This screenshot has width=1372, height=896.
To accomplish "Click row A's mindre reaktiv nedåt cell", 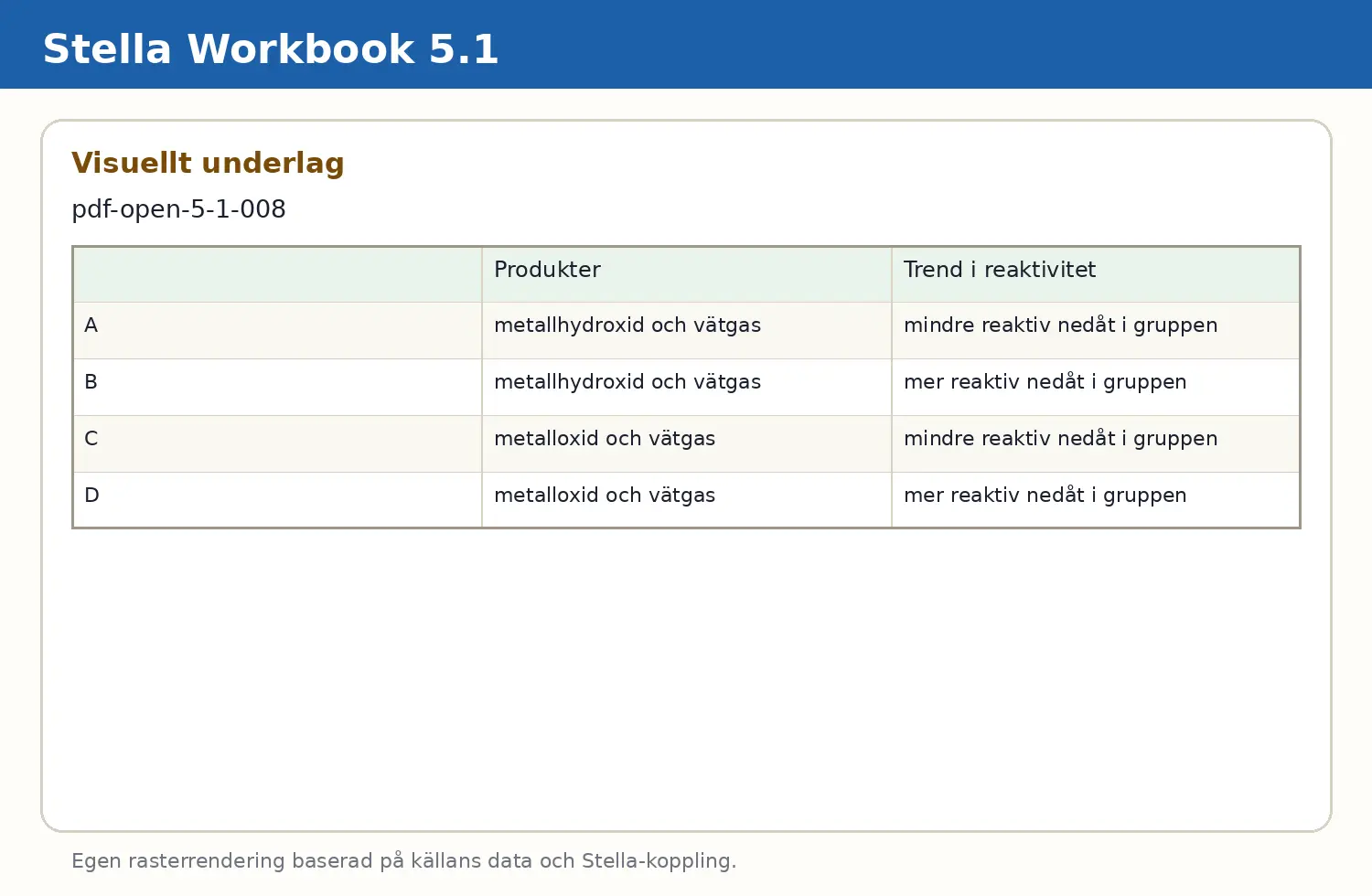I will click(x=1096, y=331).
